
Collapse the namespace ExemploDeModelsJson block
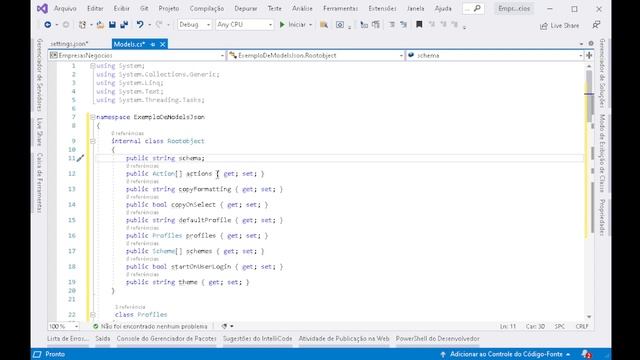tap(93, 117)
